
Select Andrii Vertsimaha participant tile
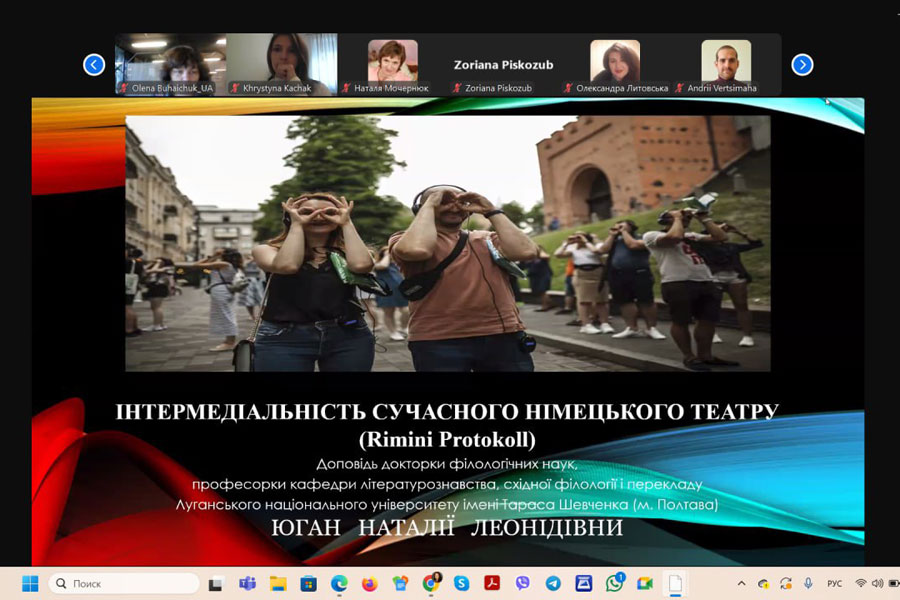pyautogui.click(x=726, y=64)
